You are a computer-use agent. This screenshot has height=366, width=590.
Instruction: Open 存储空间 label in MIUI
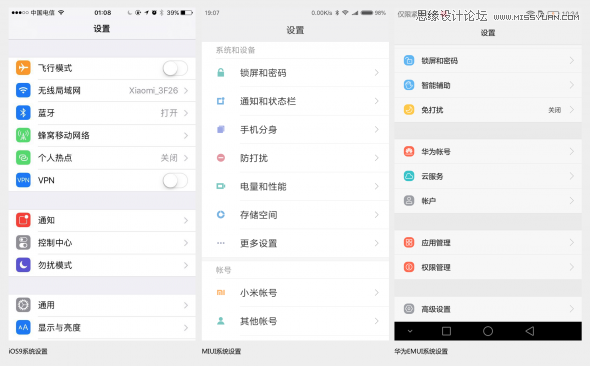(x=259, y=215)
